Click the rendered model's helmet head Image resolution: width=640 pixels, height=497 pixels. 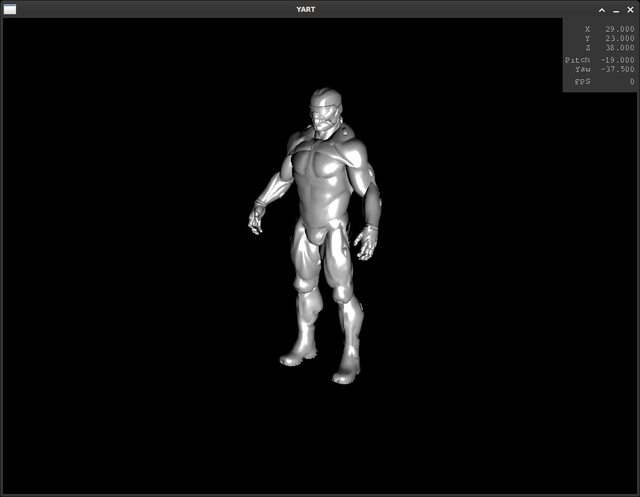(325, 109)
